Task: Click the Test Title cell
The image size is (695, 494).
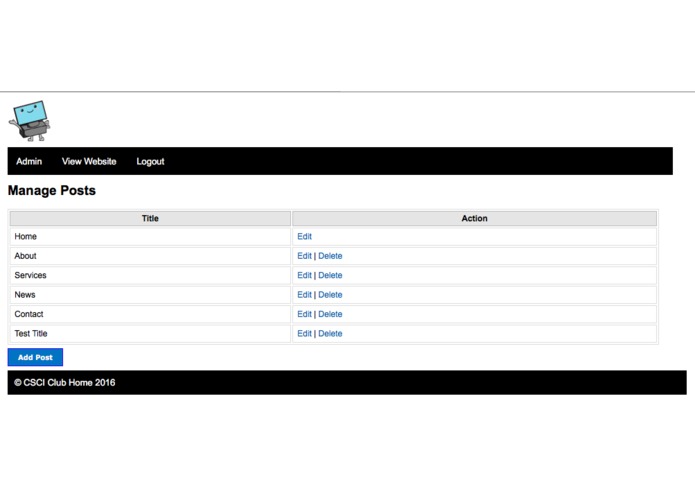Action: pos(150,334)
